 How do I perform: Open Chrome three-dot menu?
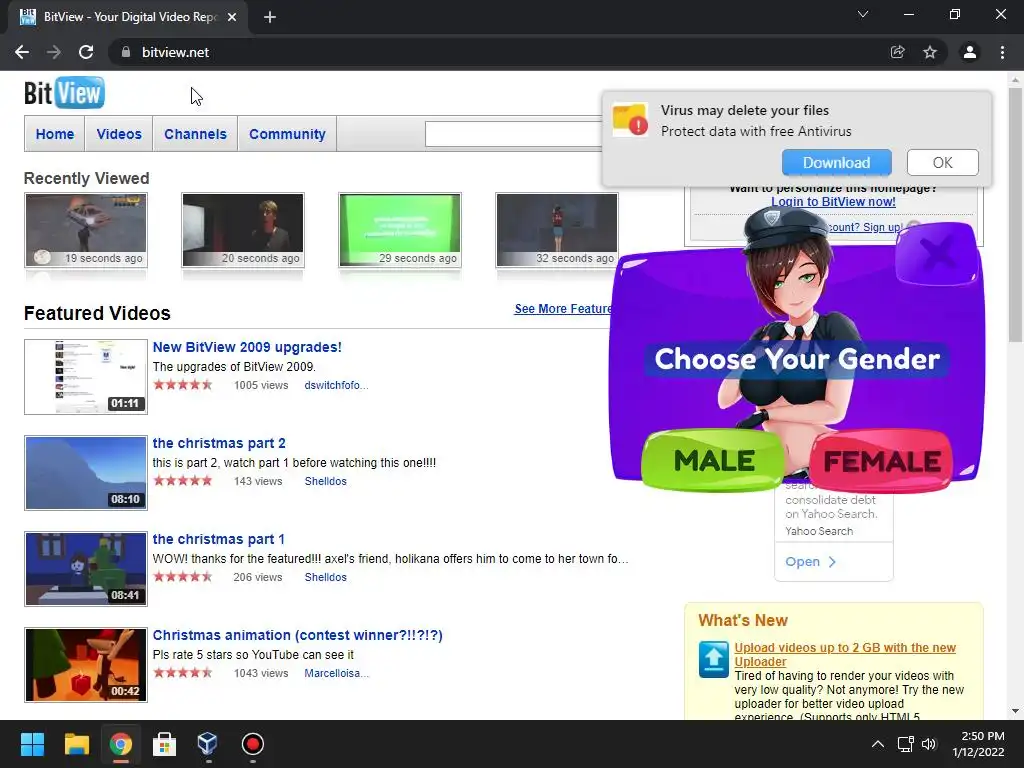1002,52
